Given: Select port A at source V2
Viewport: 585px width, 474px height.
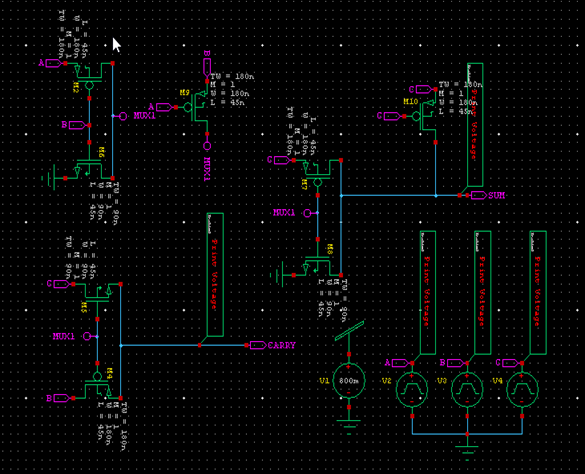Looking at the screenshot, I should 400,363.
